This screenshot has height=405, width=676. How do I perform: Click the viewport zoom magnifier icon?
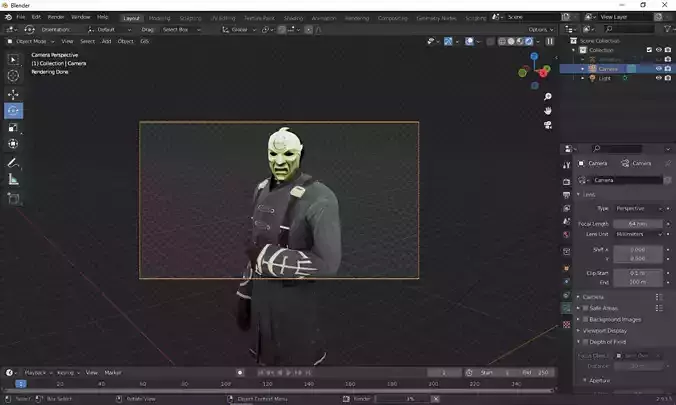pyautogui.click(x=548, y=97)
